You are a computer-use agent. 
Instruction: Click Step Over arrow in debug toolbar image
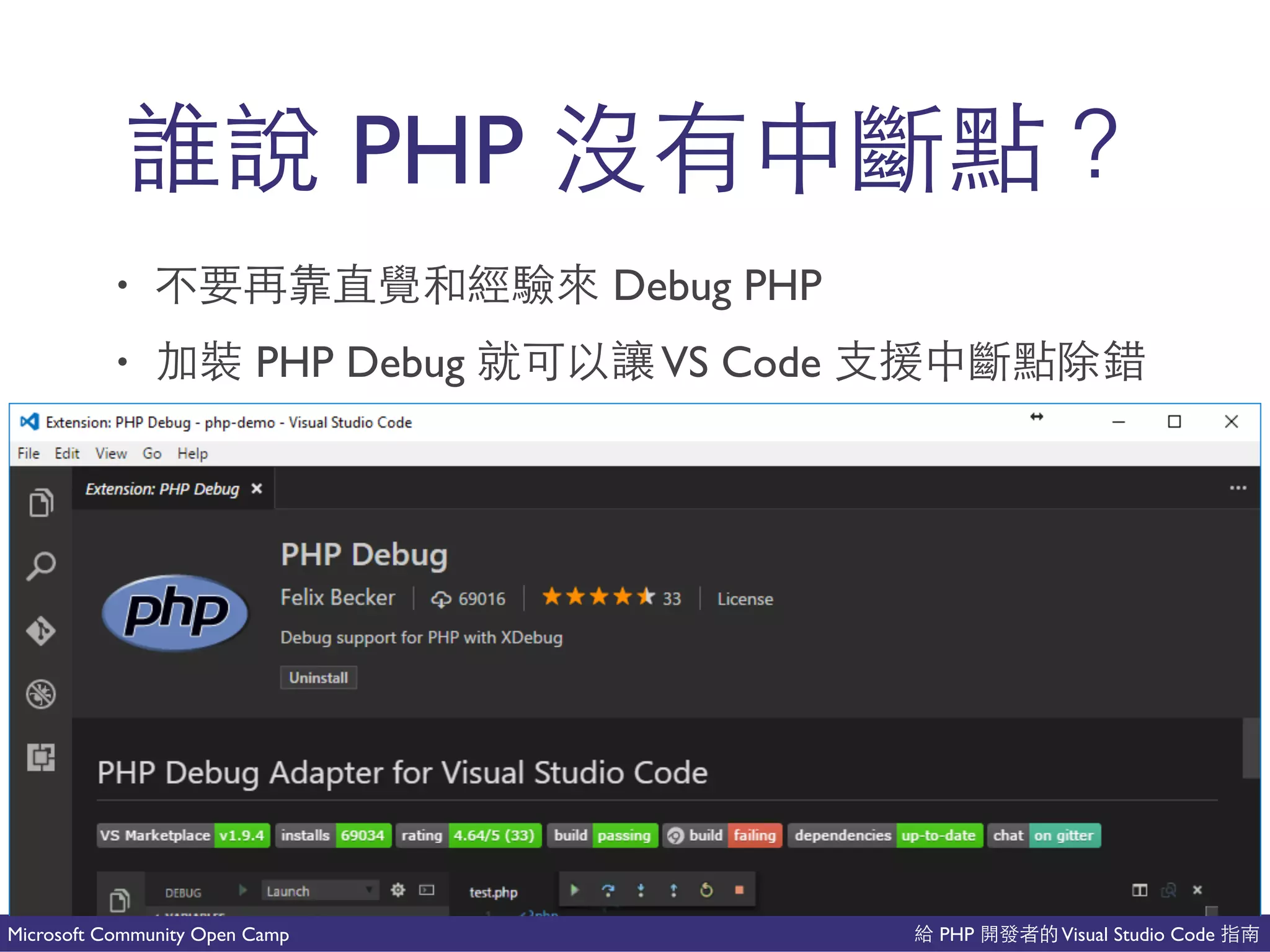(x=608, y=891)
